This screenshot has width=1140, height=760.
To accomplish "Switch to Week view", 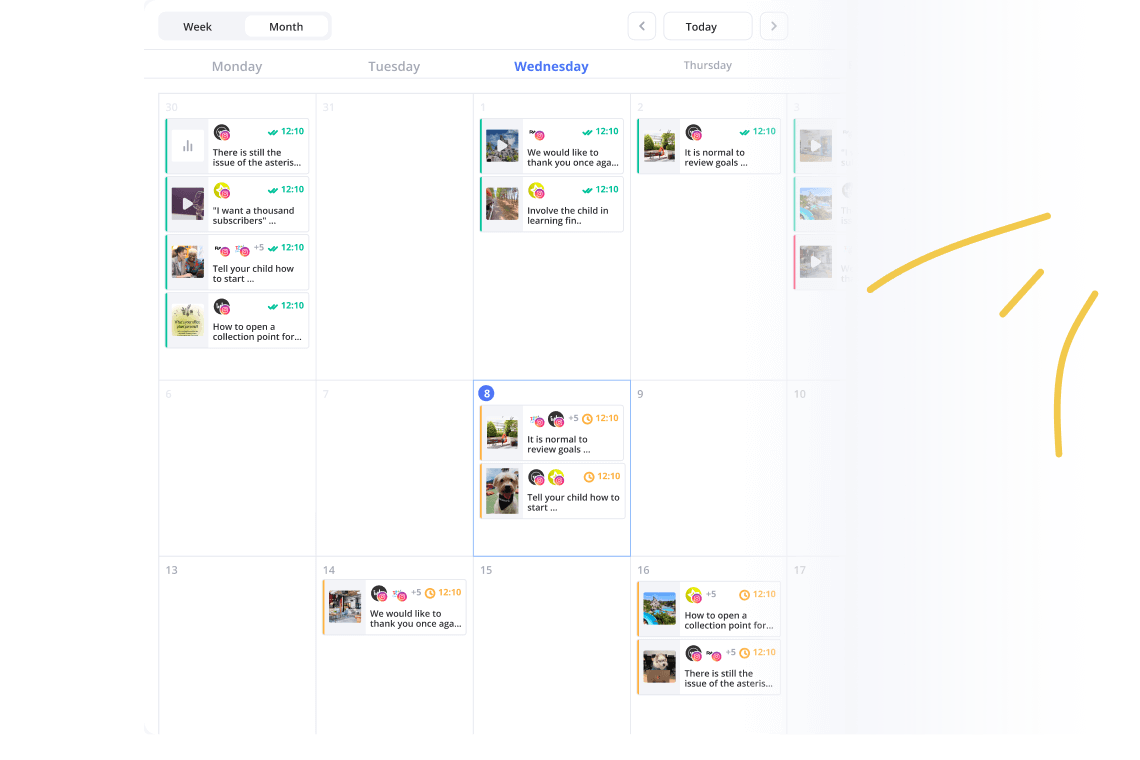I will (197, 26).
